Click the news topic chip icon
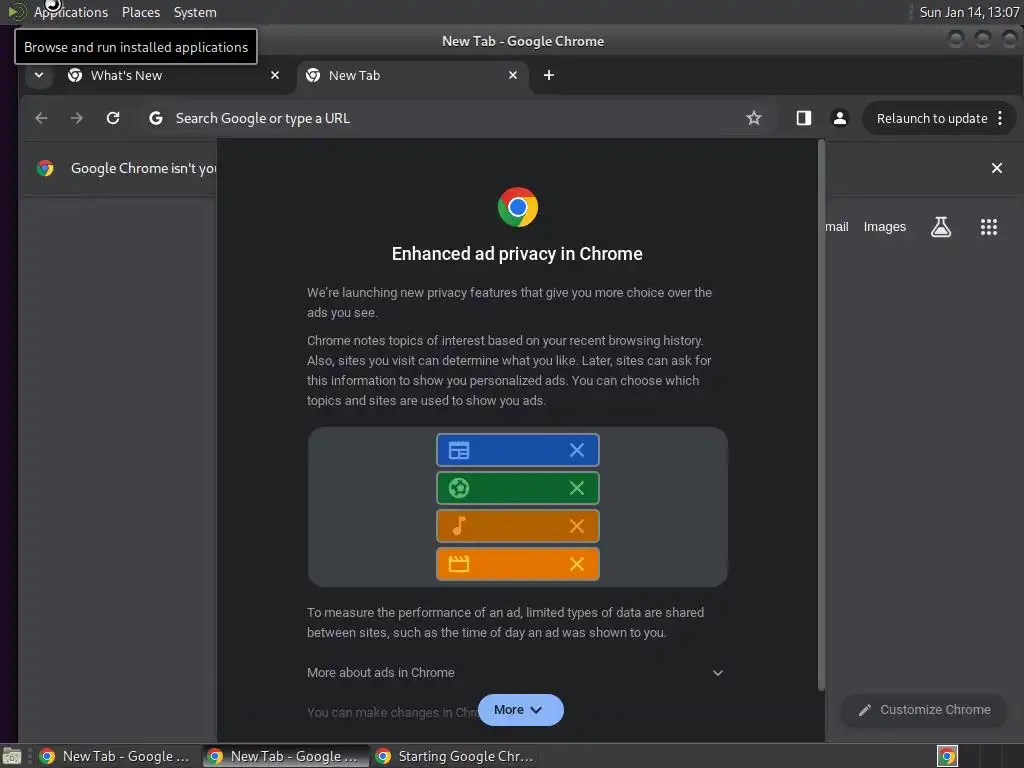This screenshot has width=1024, height=768. 458,450
